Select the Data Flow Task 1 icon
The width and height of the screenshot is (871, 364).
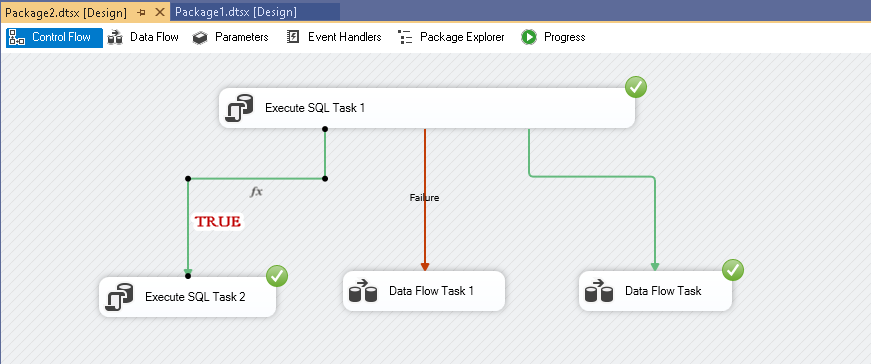363,291
